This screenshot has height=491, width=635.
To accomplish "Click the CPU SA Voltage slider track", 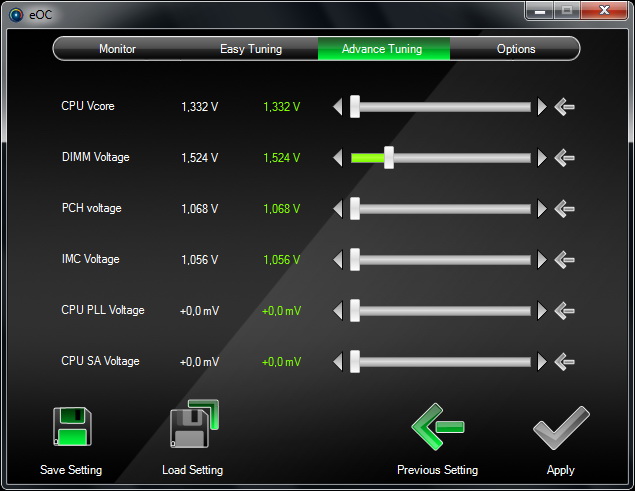I will (441, 362).
